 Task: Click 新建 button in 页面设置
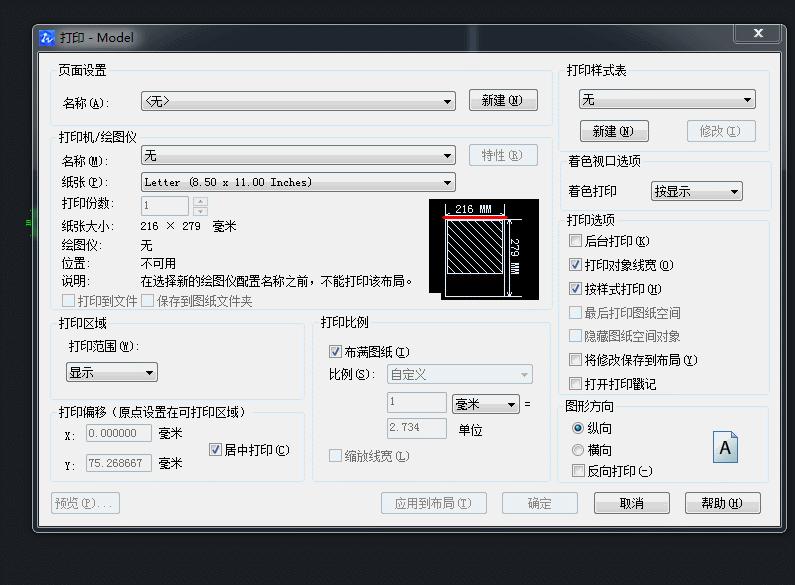click(503, 100)
